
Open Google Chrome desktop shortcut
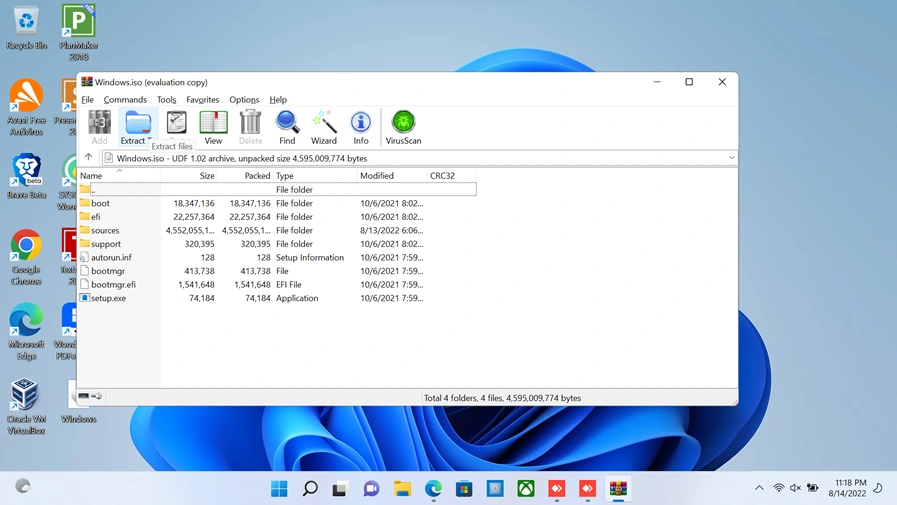click(26, 257)
